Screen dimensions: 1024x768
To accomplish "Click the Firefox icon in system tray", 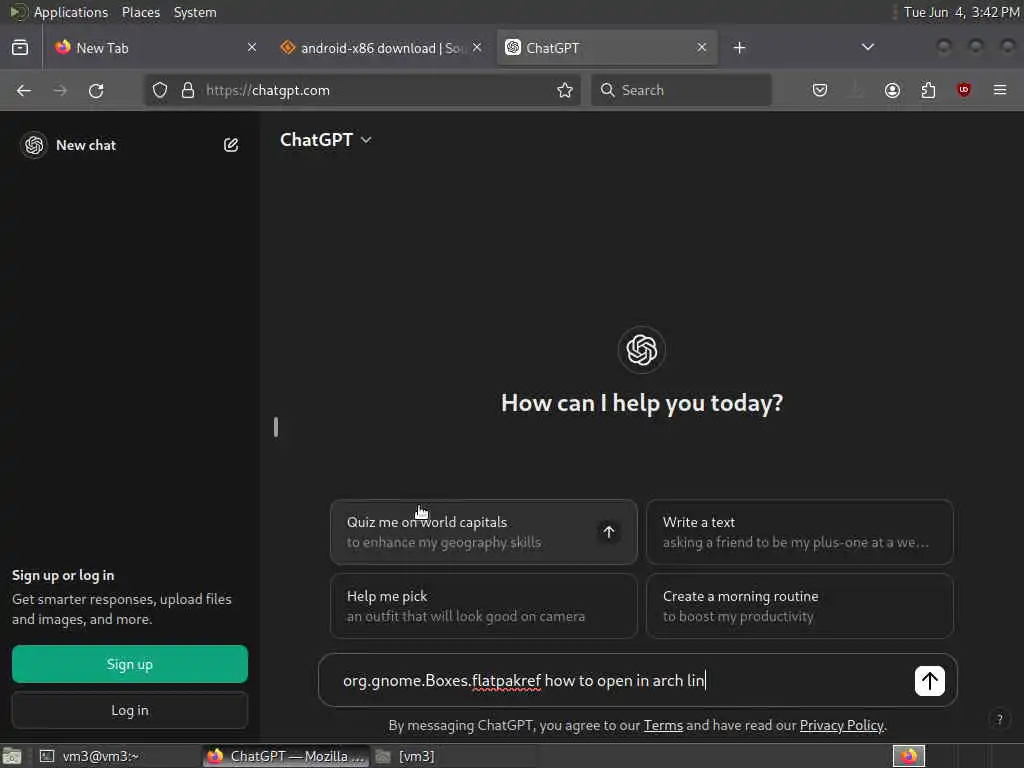I will click(x=908, y=756).
